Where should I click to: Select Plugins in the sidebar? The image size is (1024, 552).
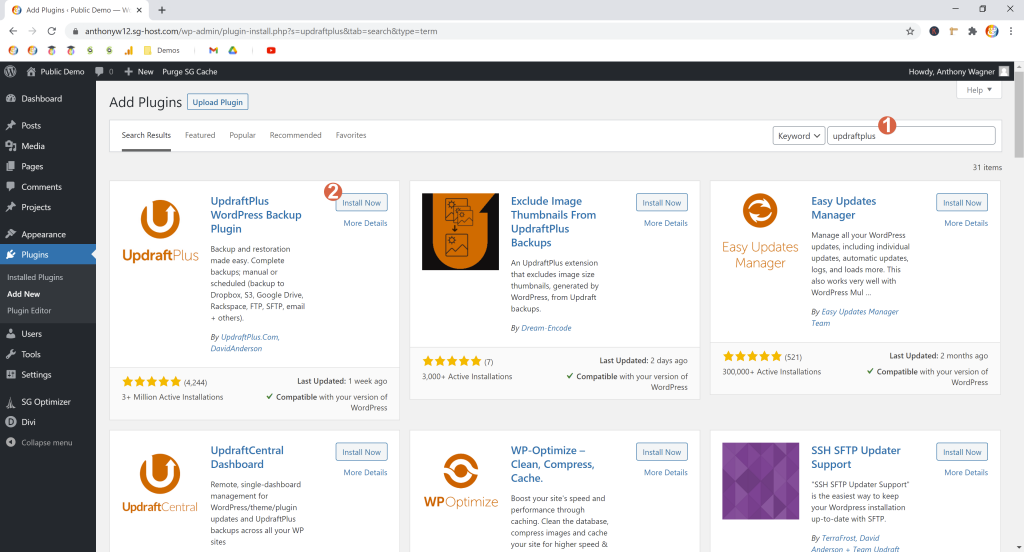(x=48, y=255)
